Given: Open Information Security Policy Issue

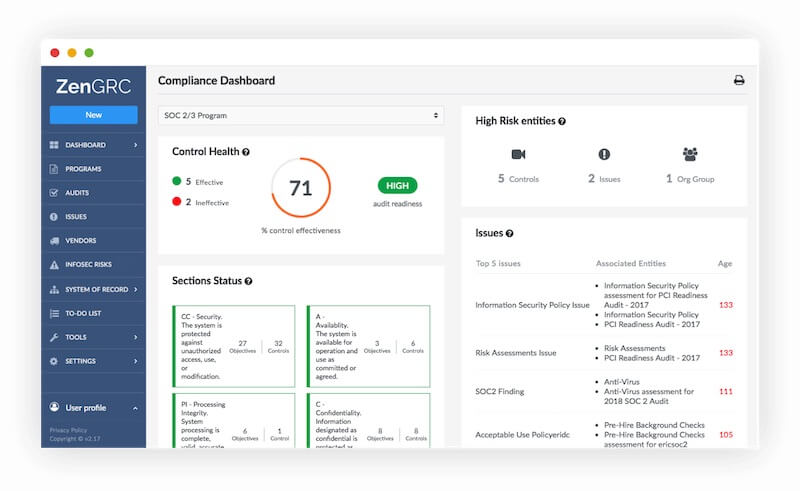Looking at the screenshot, I should [x=532, y=305].
